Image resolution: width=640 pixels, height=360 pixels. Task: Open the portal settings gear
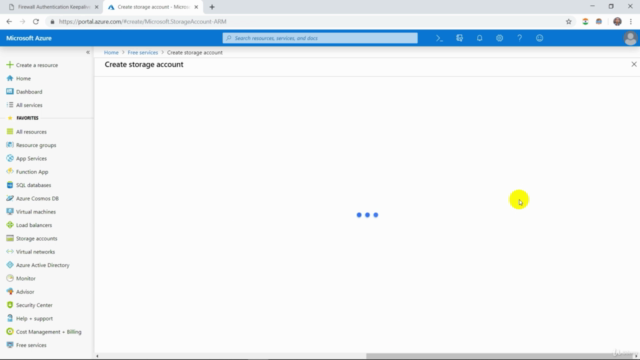499,38
